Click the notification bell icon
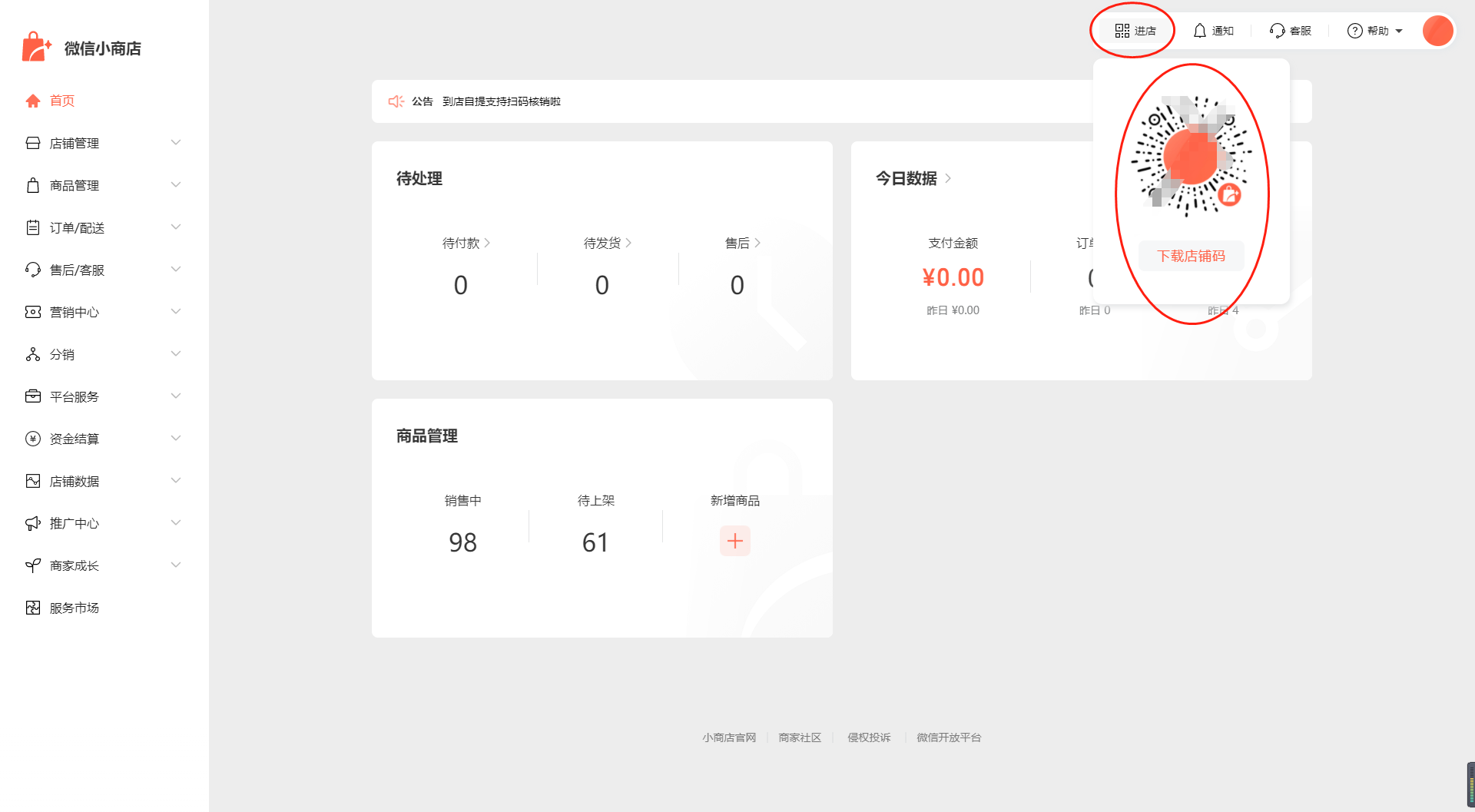Screen dimensions: 1475x812 click(x=1200, y=31)
